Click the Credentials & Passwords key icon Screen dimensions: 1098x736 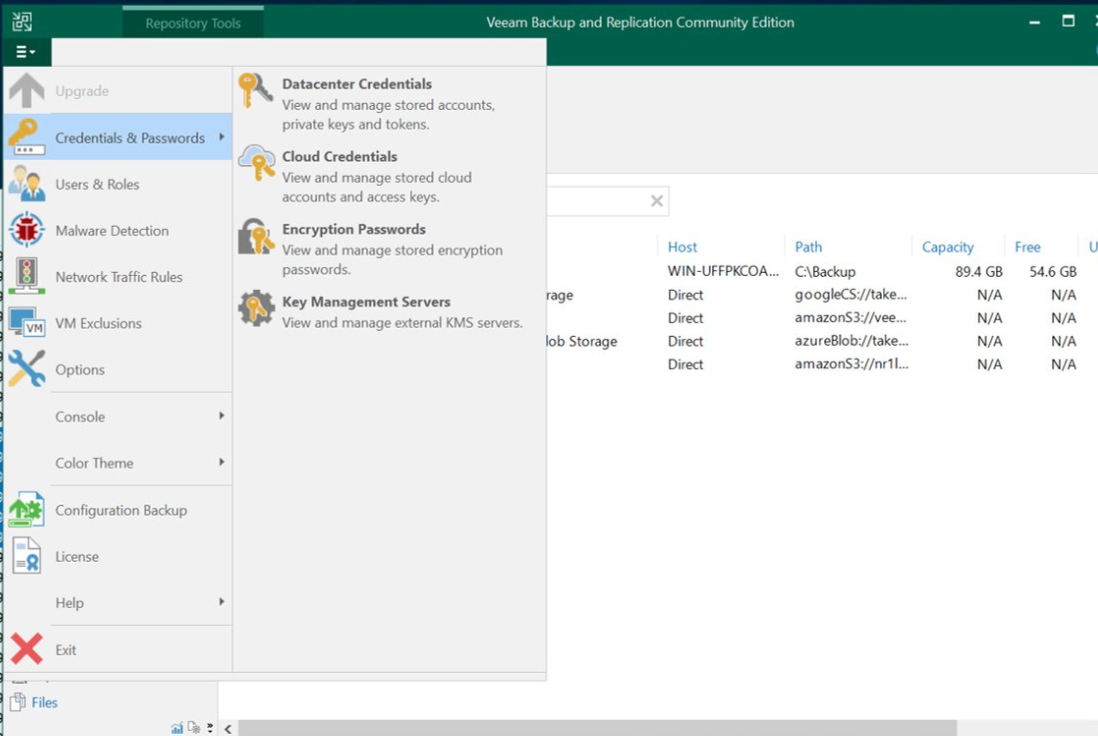point(27,137)
